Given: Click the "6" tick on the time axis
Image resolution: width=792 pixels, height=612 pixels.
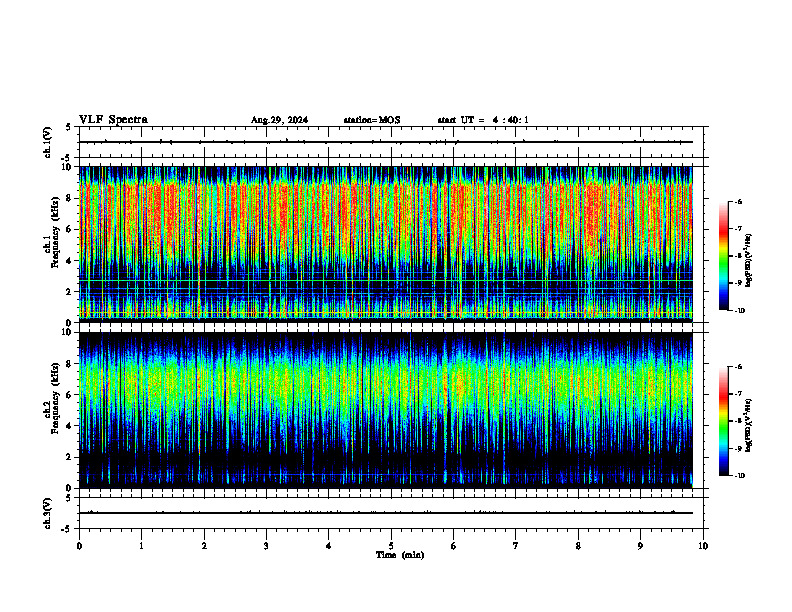Looking at the screenshot, I should pos(454,546).
